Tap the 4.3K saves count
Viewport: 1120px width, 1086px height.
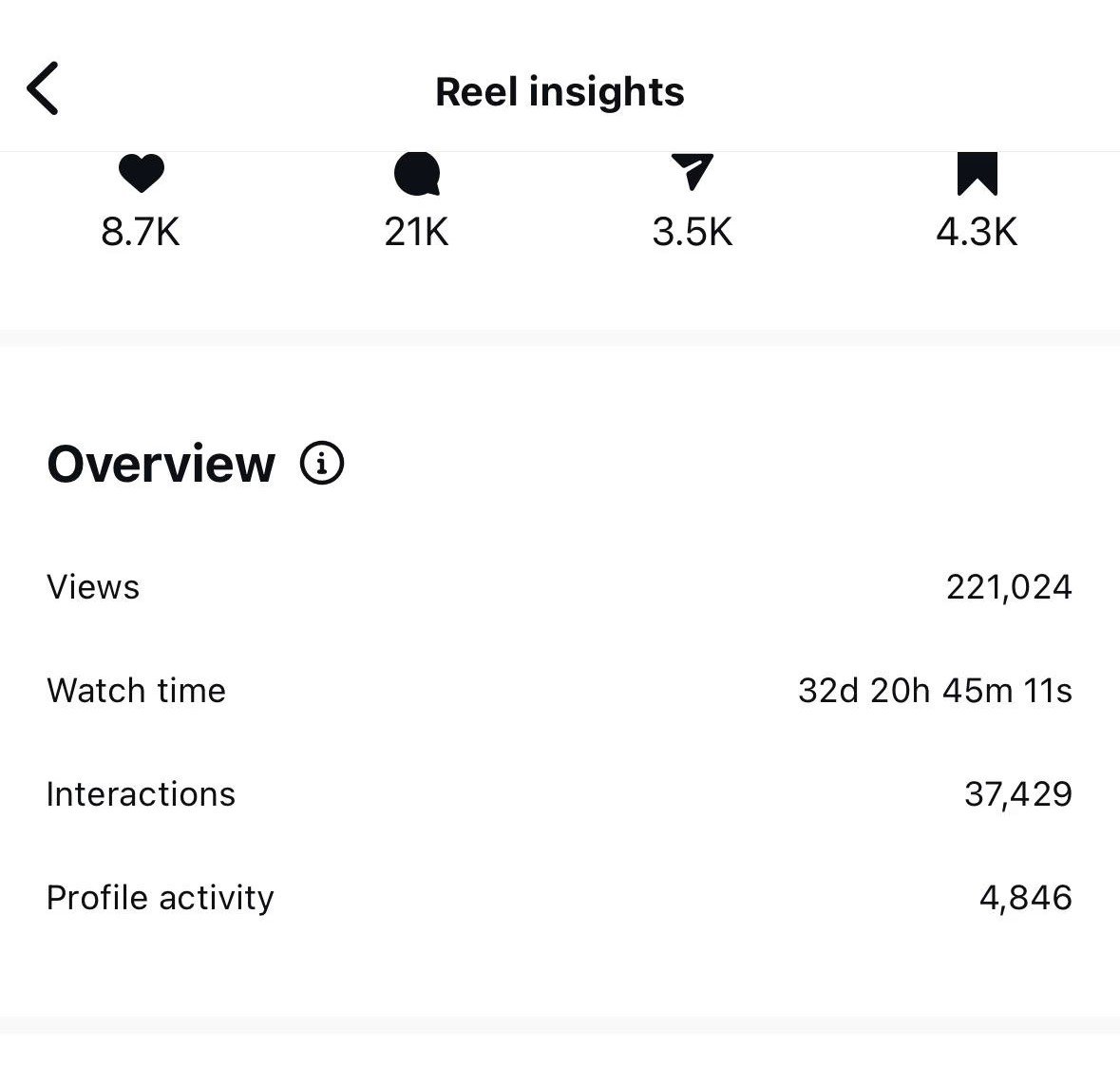[x=977, y=232]
